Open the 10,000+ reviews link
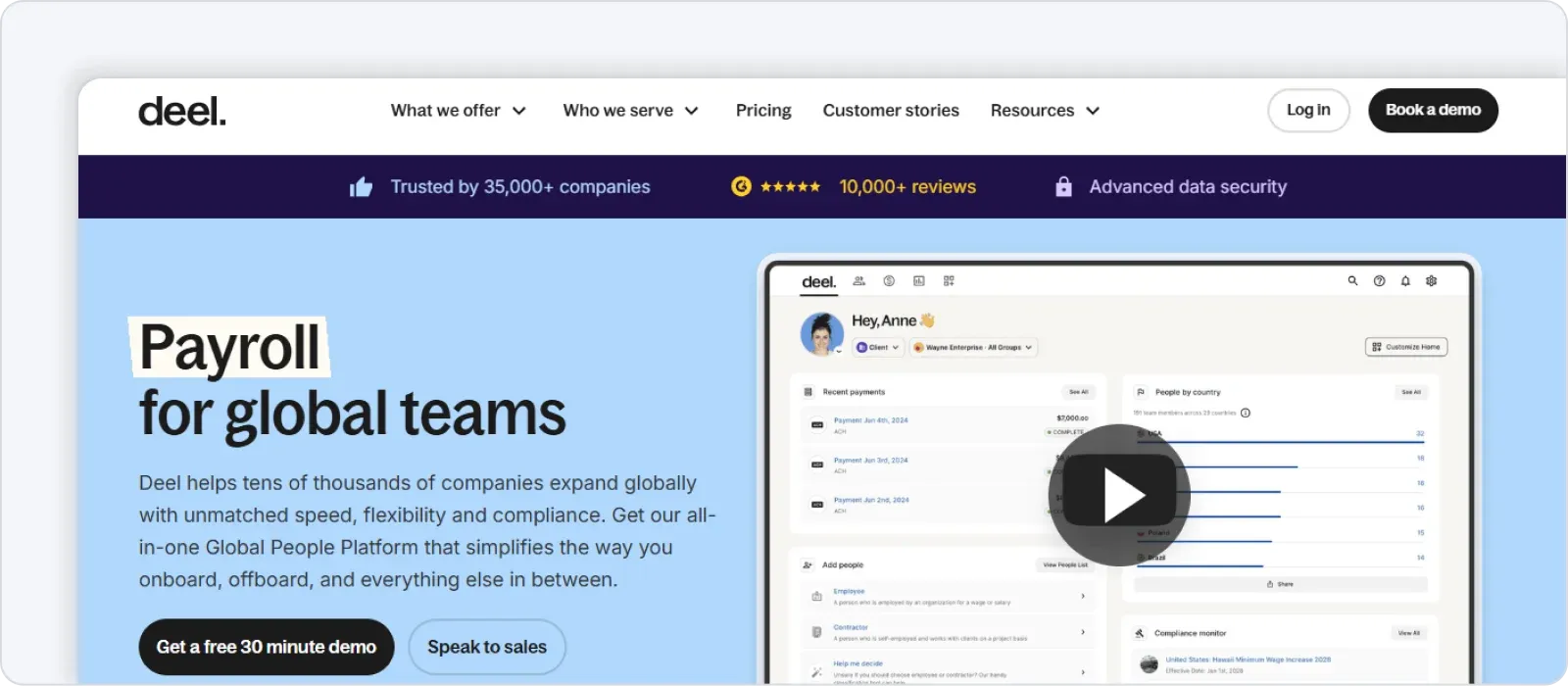Screen dimensions: 1568x686 tap(907, 187)
